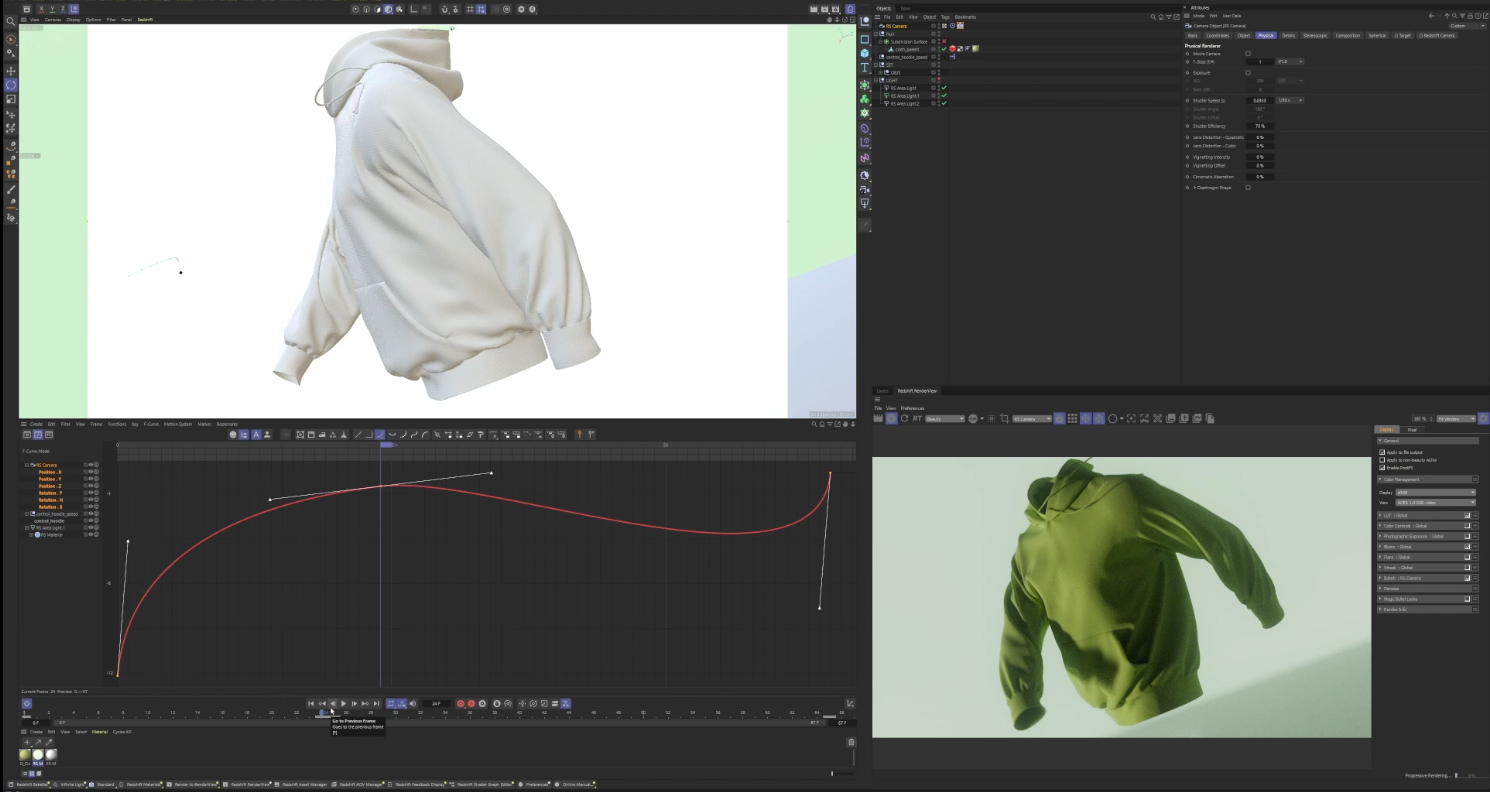Toggle the Exposure checkbox
This screenshot has width=1490, height=792.
(x=1248, y=73)
